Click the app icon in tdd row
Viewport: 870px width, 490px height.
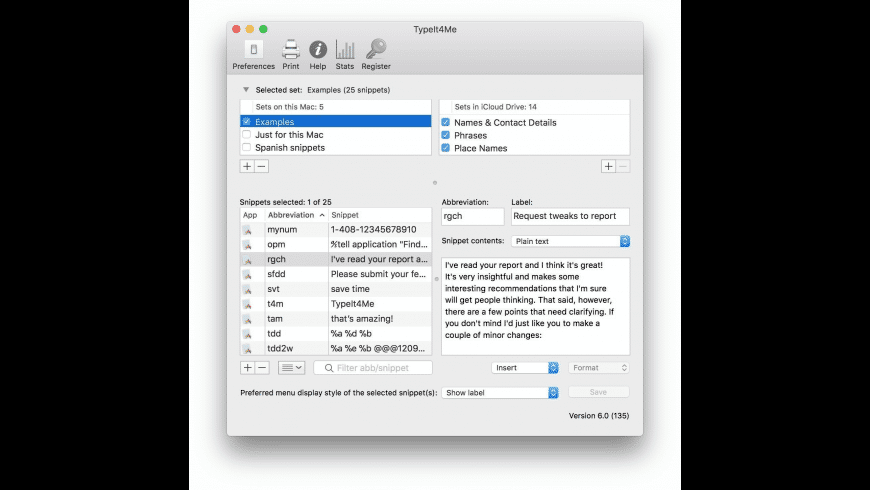click(x=247, y=334)
